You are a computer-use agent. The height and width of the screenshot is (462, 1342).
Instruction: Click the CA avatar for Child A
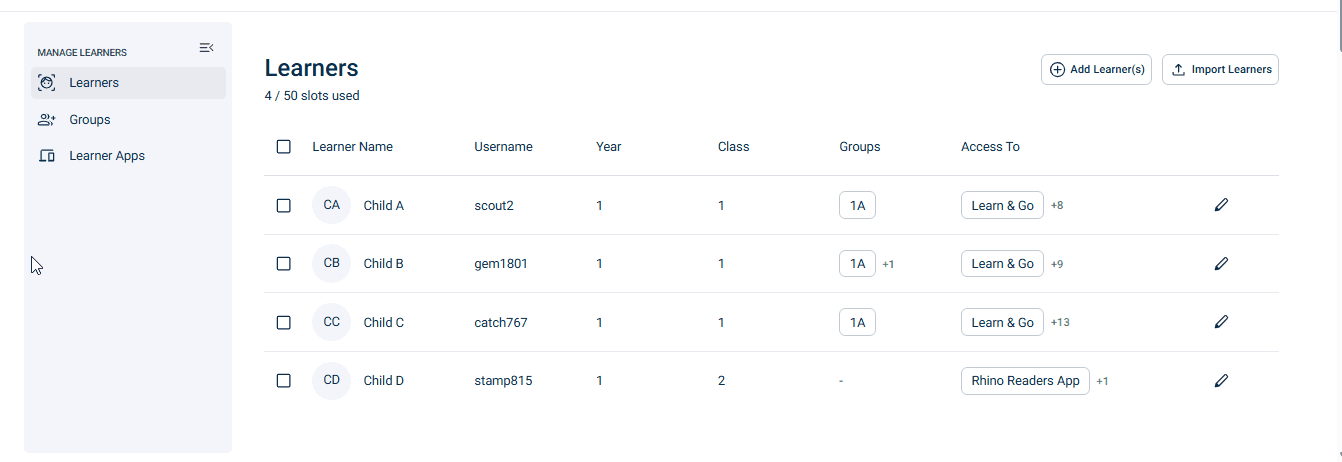(x=332, y=205)
